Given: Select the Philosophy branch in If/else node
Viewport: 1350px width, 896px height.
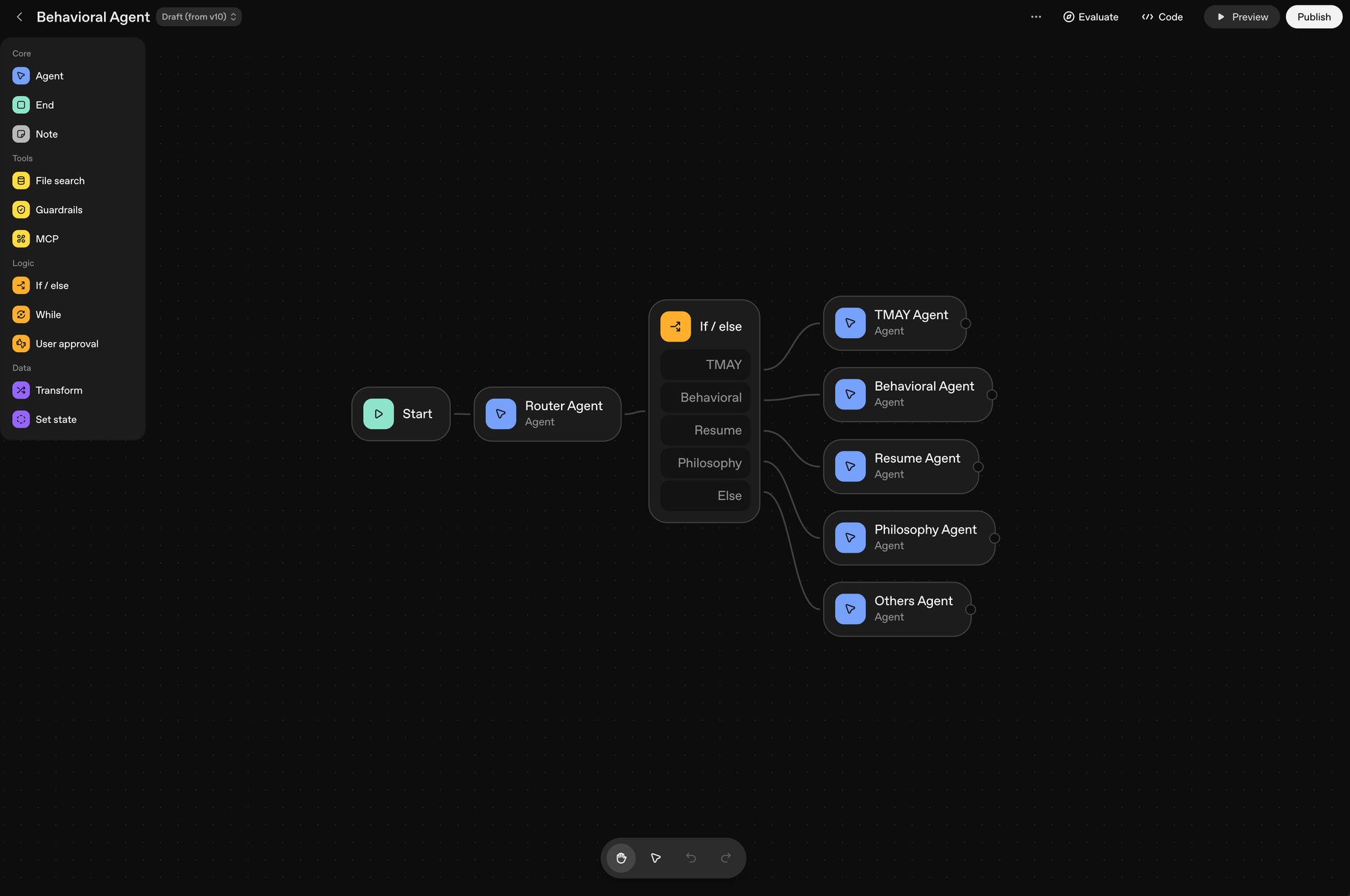Looking at the screenshot, I should coord(705,463).
